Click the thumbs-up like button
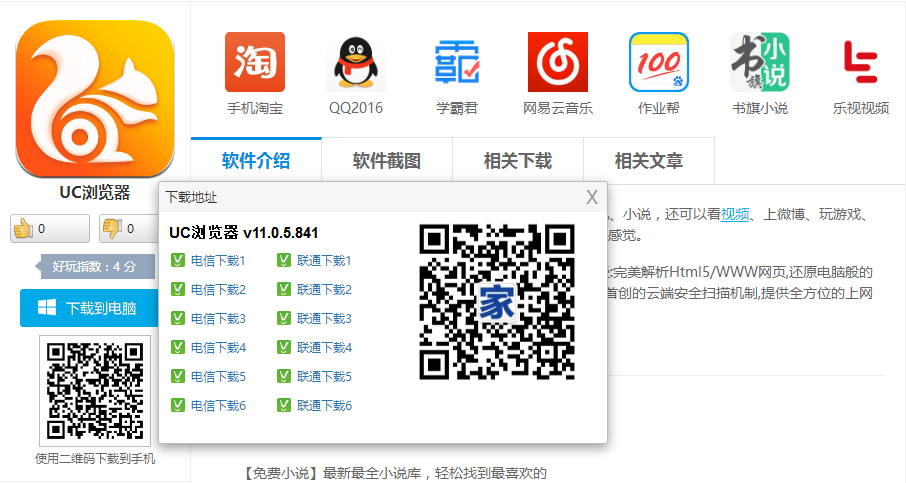 50,229
